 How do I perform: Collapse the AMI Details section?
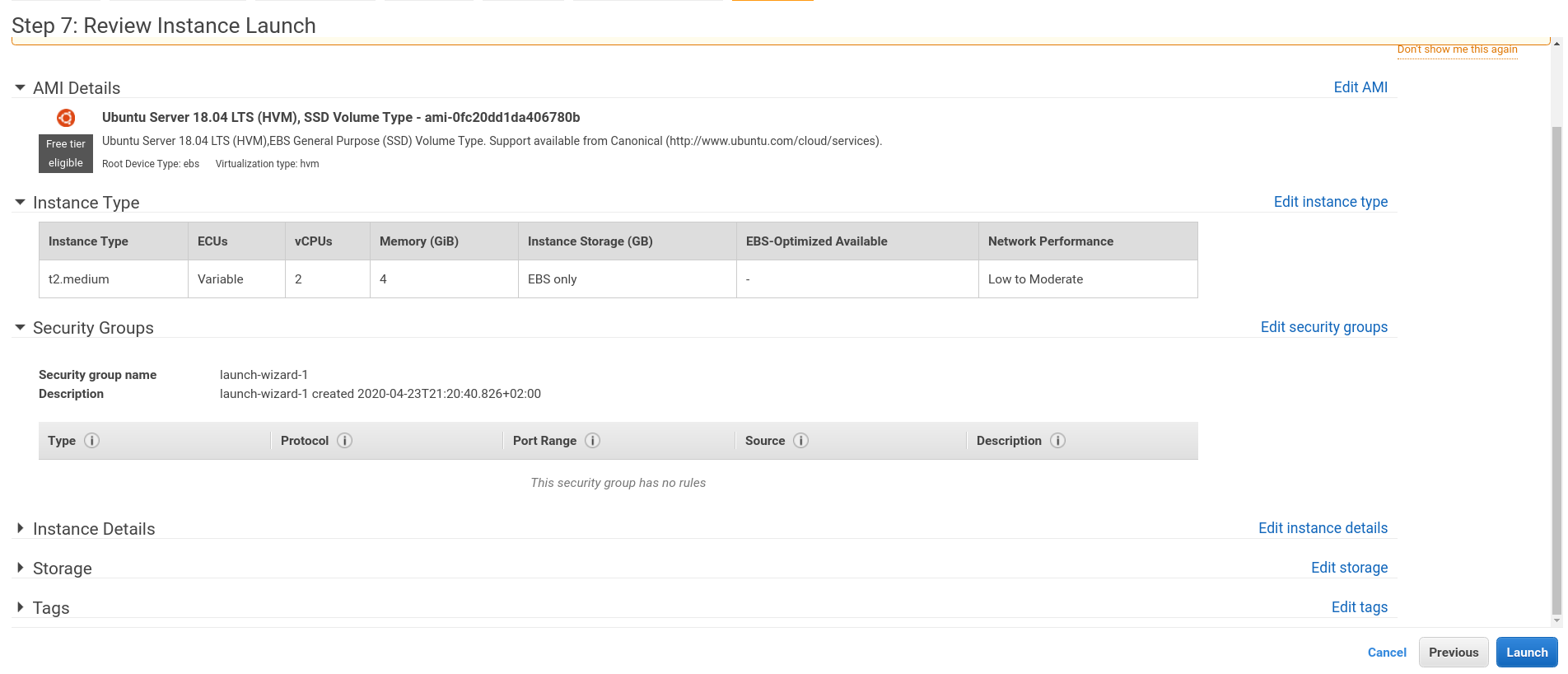[20, 87]
